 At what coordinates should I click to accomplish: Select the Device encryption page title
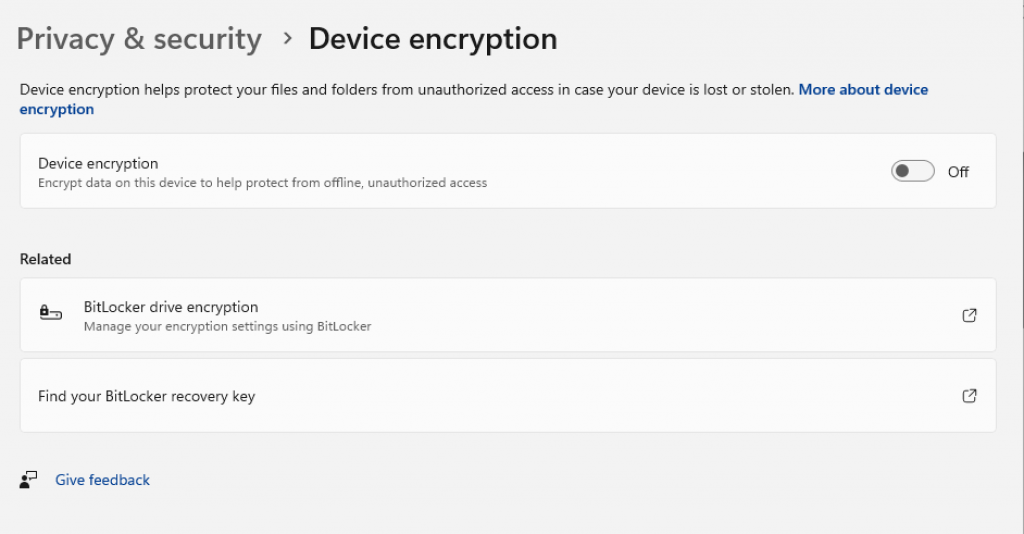(x=432, y=39)
